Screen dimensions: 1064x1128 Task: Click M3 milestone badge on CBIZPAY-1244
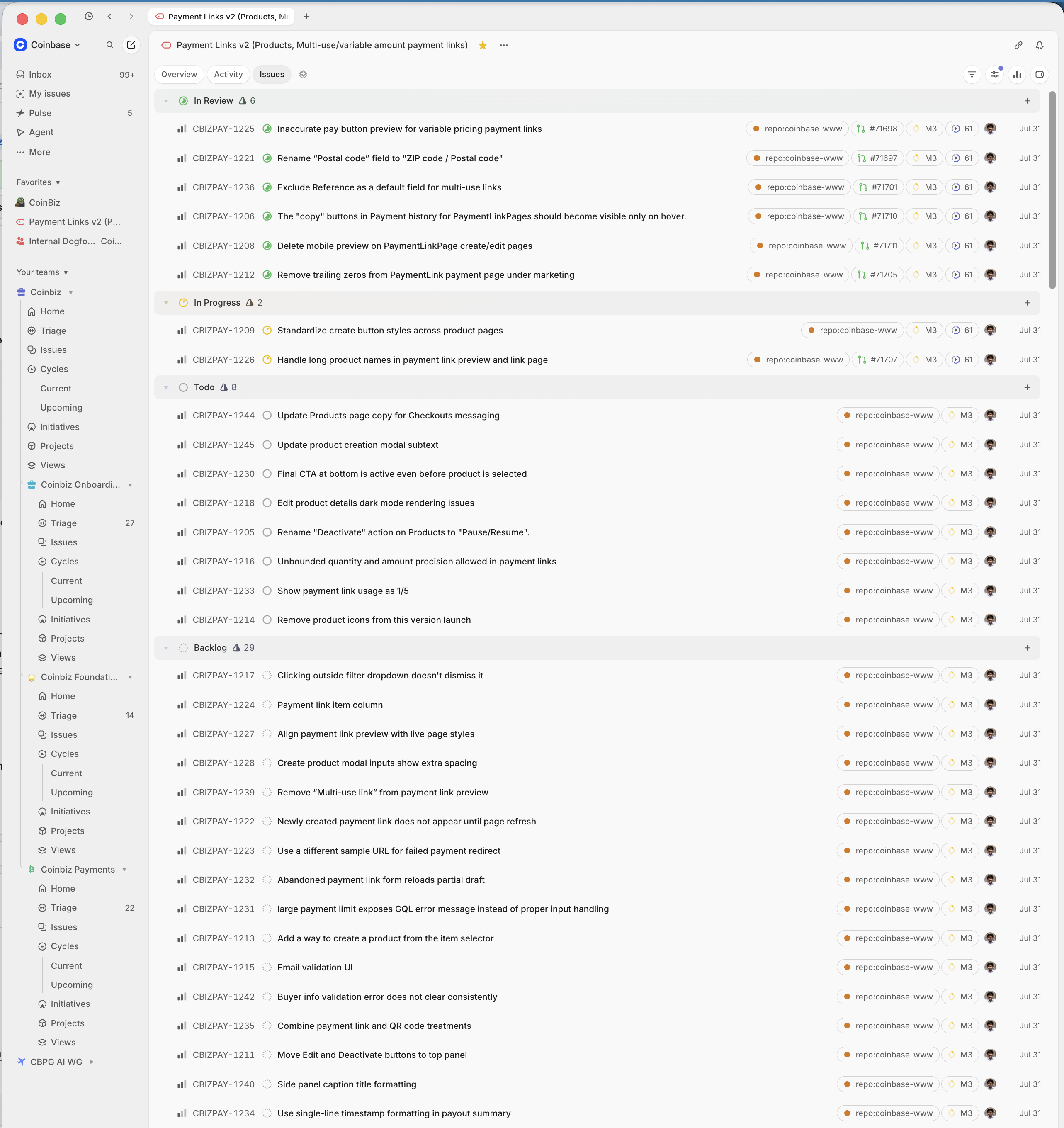coord(960,416)
